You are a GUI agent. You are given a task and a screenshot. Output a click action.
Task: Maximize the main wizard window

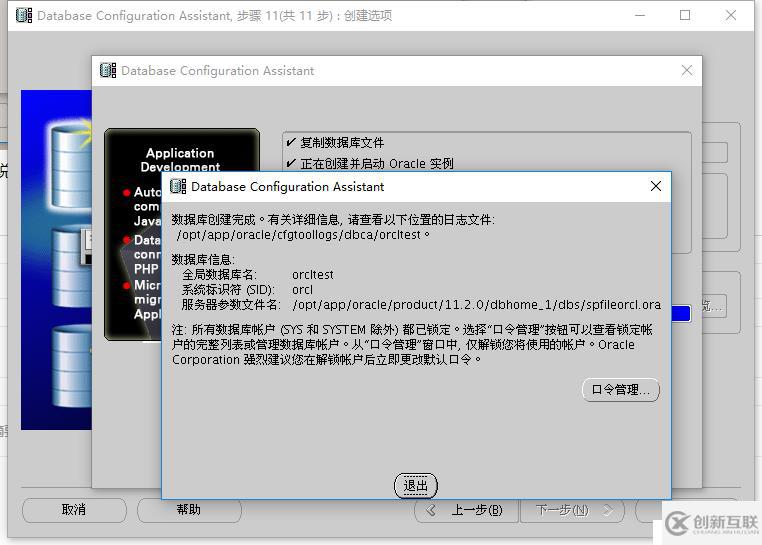click(685, 16)
